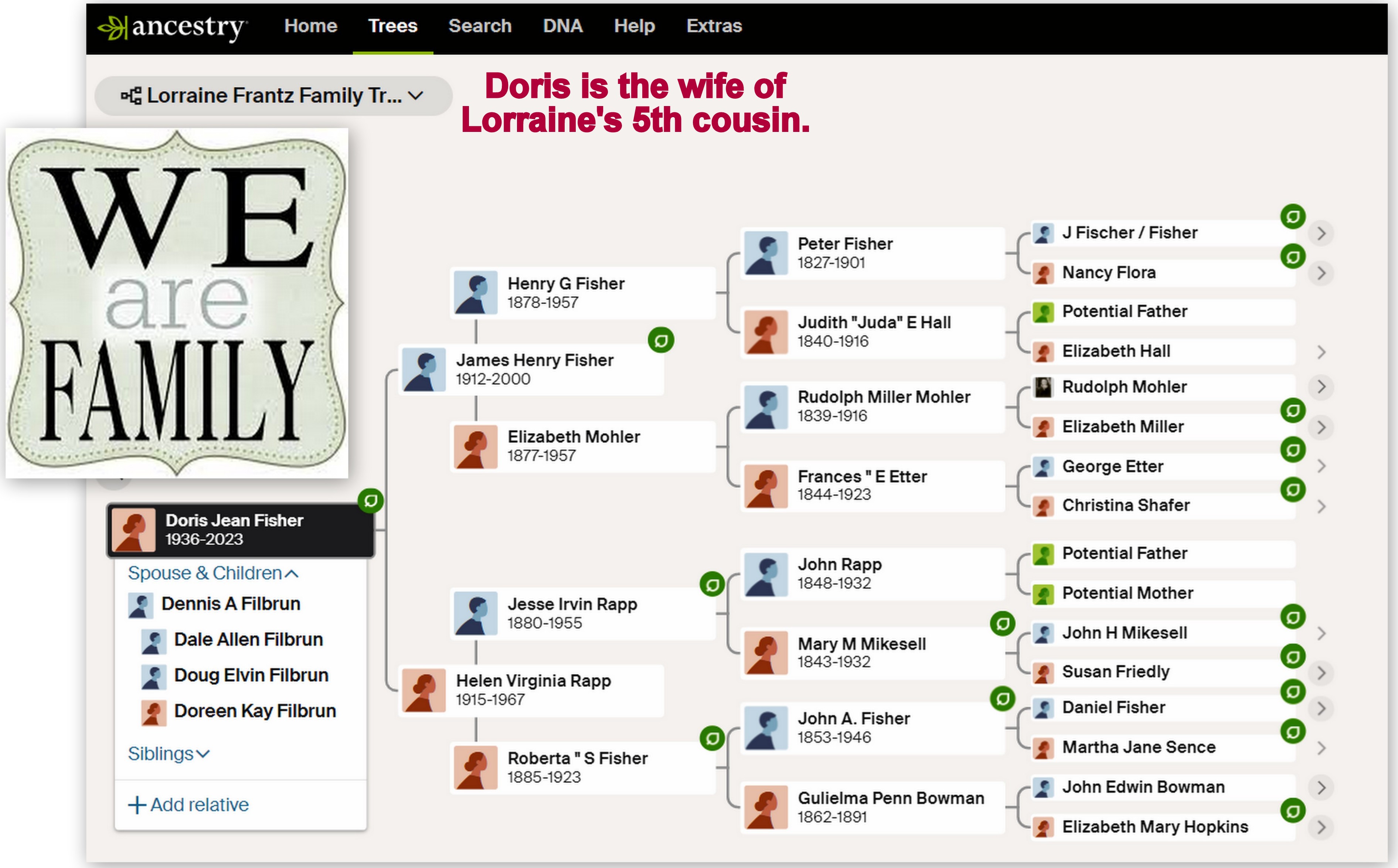The image size is (1398, 868).
Task: Open Doreen Kay Filbrun's profile link
Action: coord(254,711)
